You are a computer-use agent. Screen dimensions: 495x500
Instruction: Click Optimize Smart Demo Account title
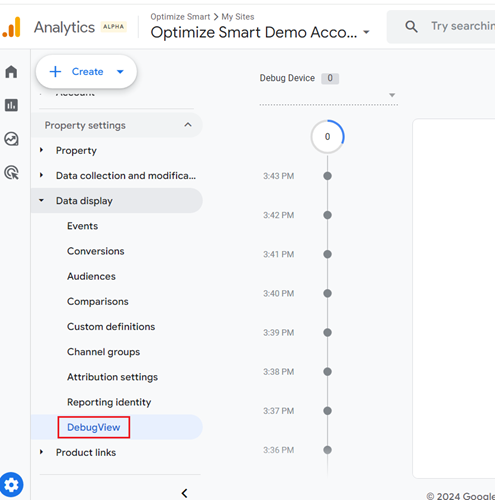coord(254,32)
